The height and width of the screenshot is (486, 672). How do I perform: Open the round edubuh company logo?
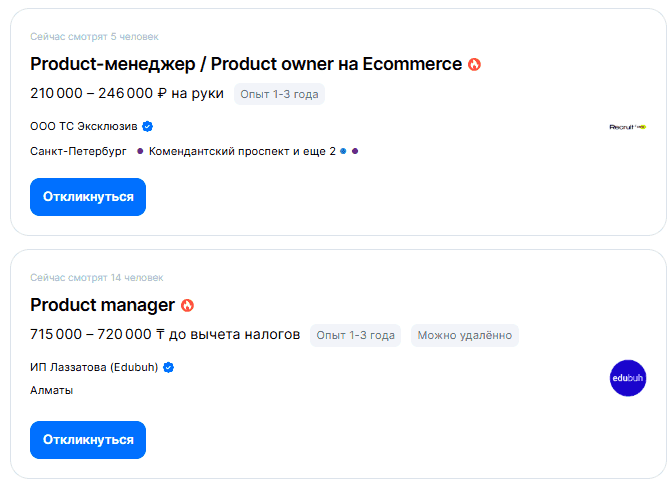point(628,378)
